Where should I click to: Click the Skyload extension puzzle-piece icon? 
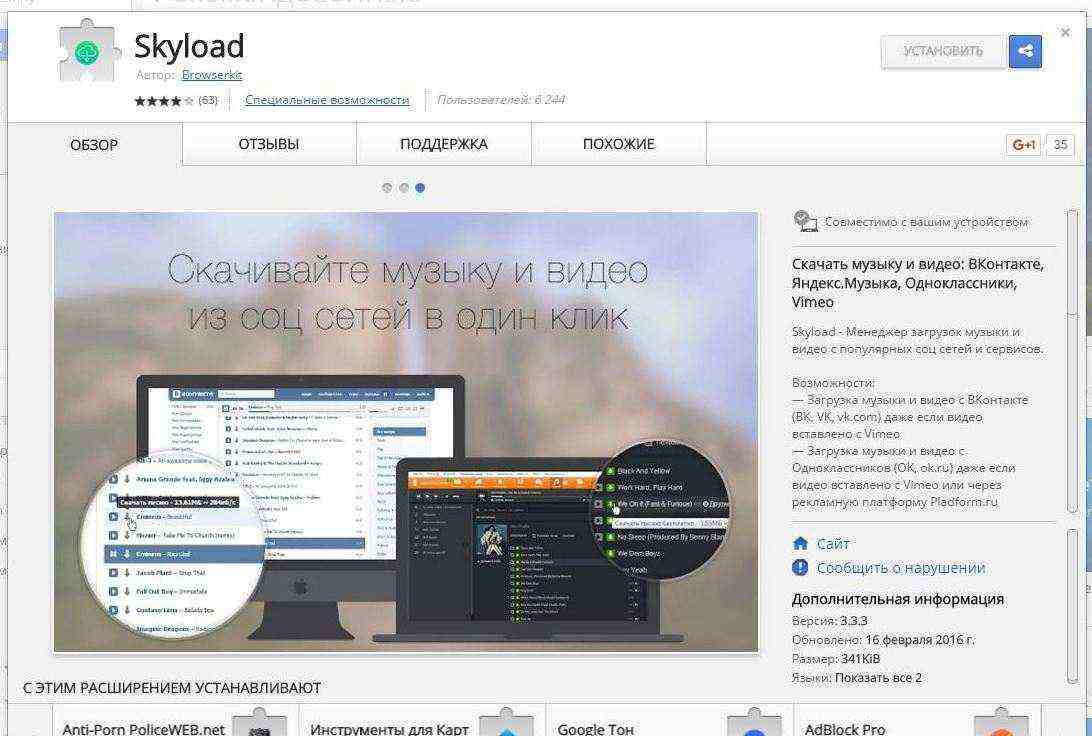click(86, 51)
